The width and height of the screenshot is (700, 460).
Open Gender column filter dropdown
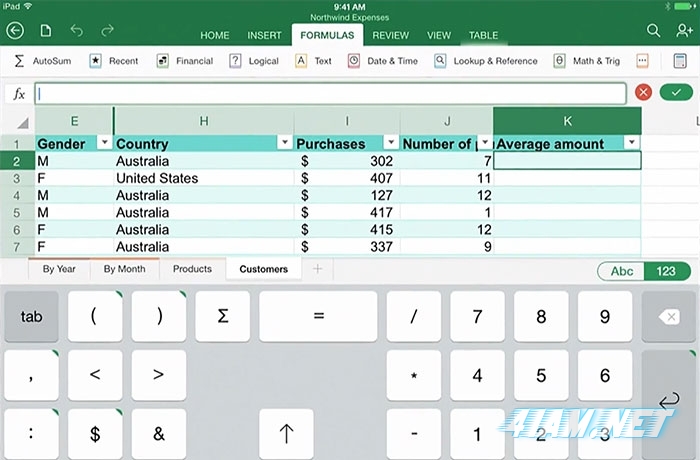point(104,142)
